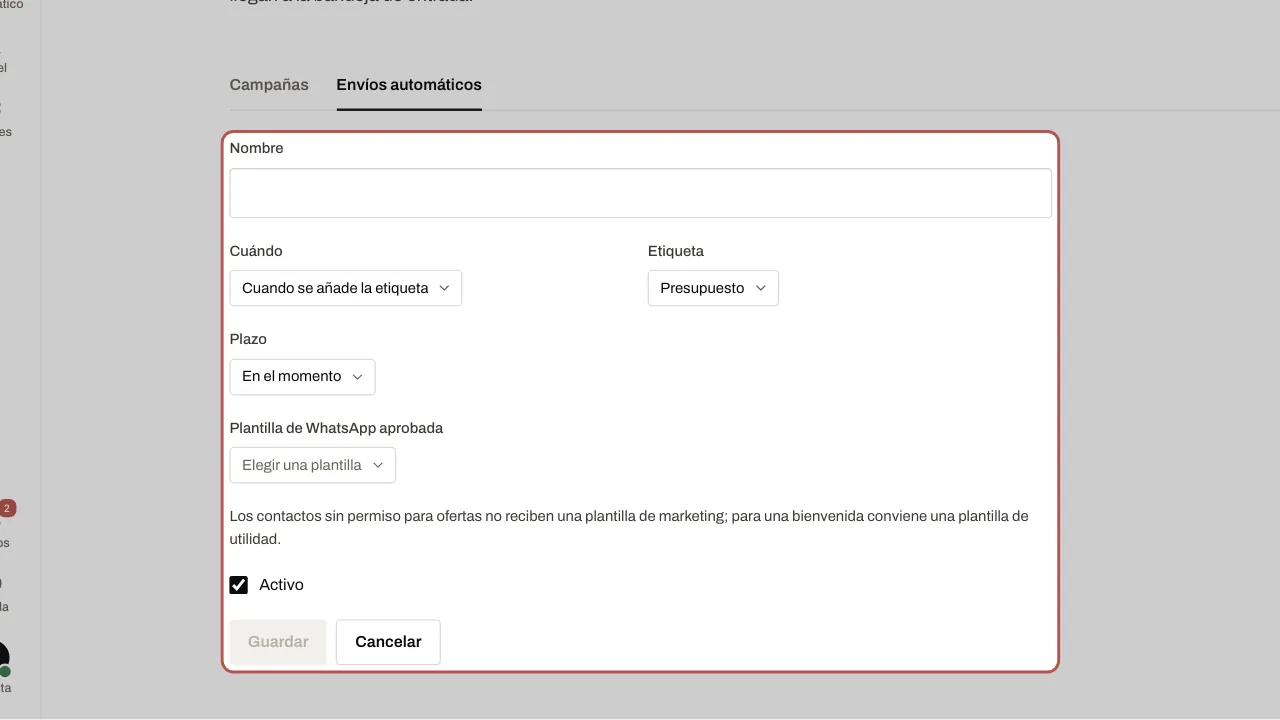Click the chevron arrow in the Presupuesto selector

[760, 288]
